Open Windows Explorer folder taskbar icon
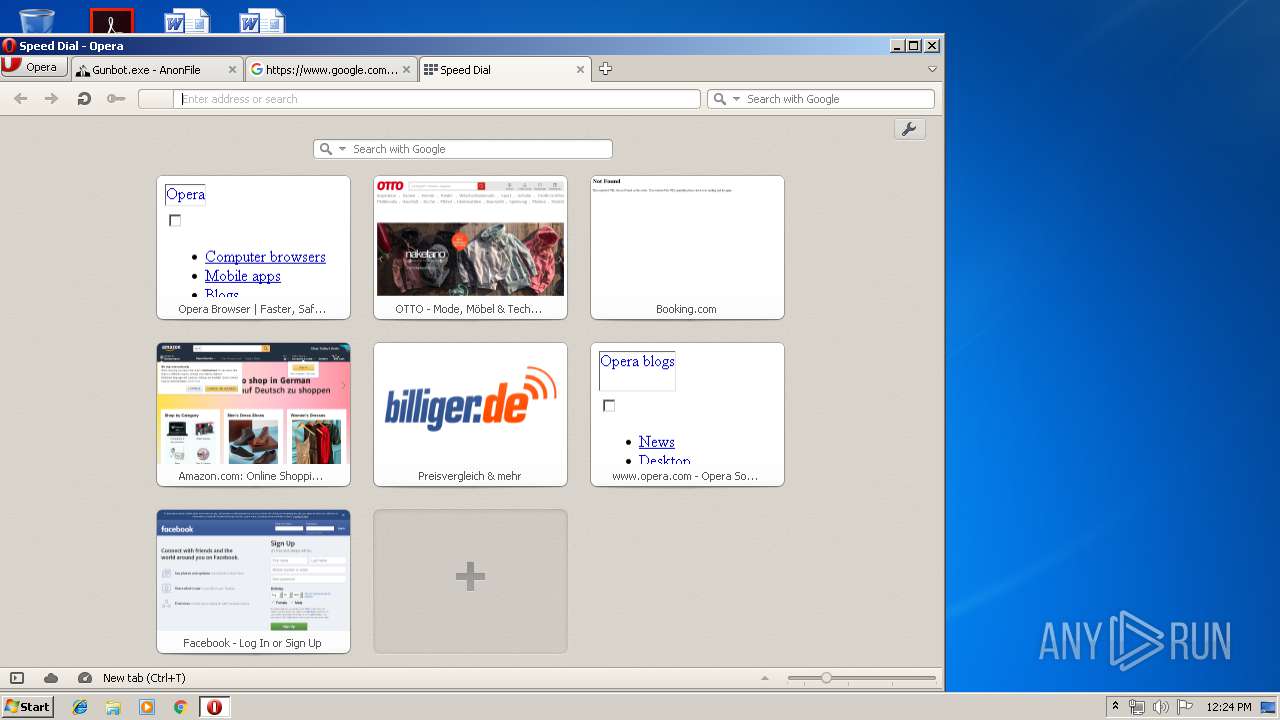1280x720 pixels. coord(113,707)
